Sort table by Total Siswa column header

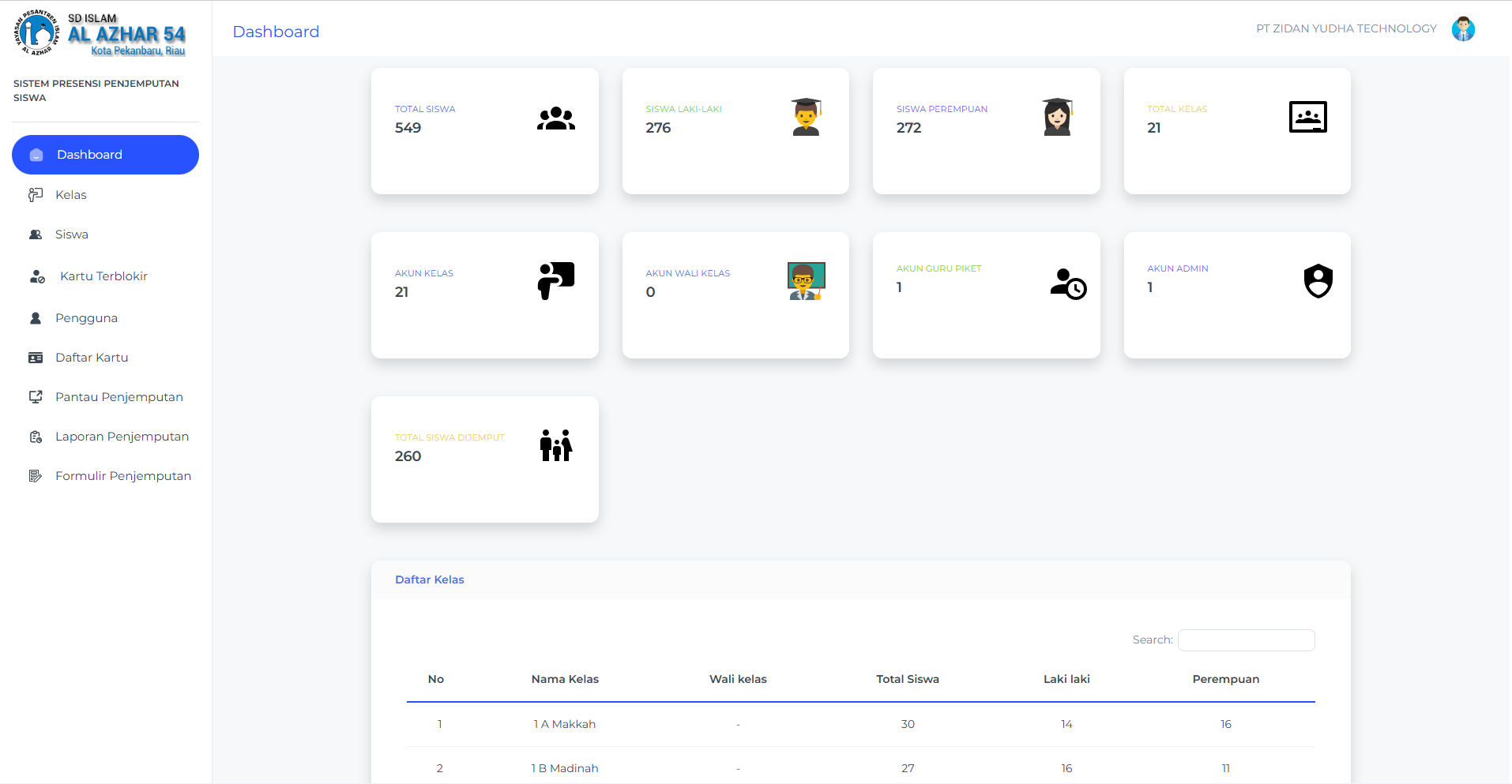point(908,679)
